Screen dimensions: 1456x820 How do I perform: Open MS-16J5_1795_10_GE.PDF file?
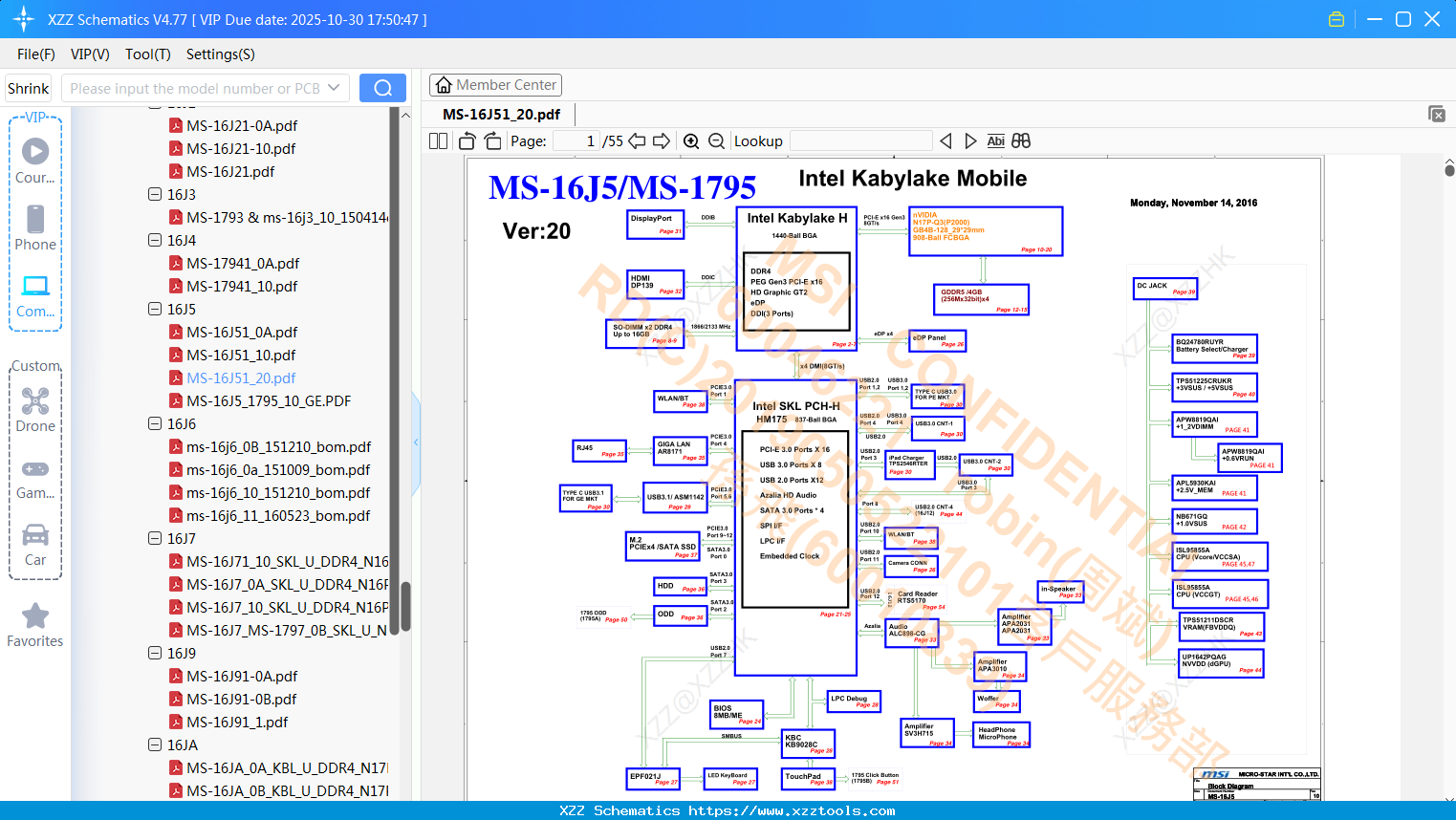pos(269,400)
